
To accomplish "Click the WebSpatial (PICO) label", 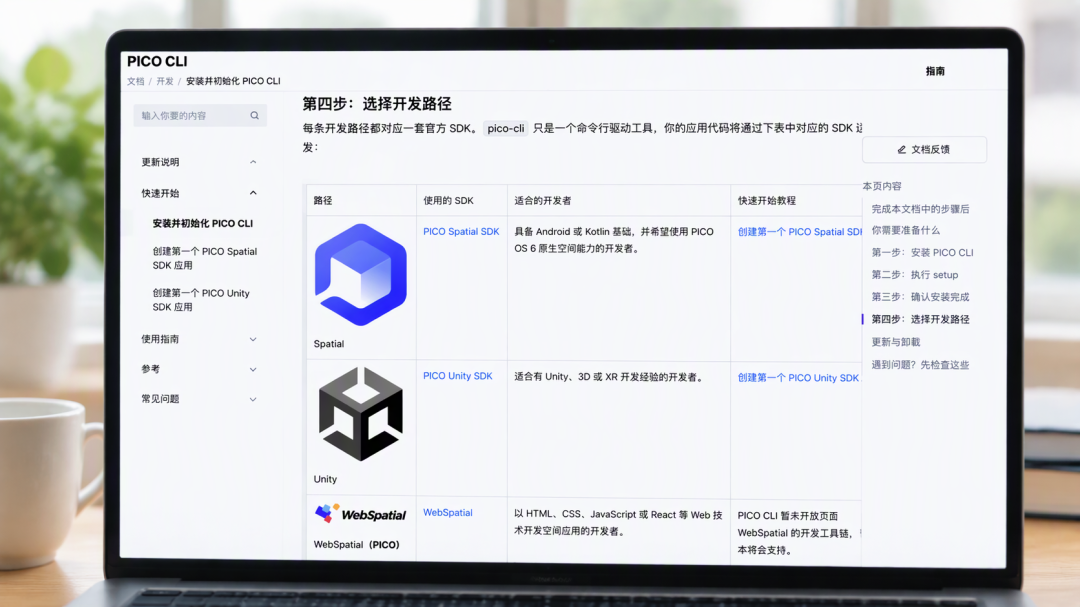I will [356, 544].
